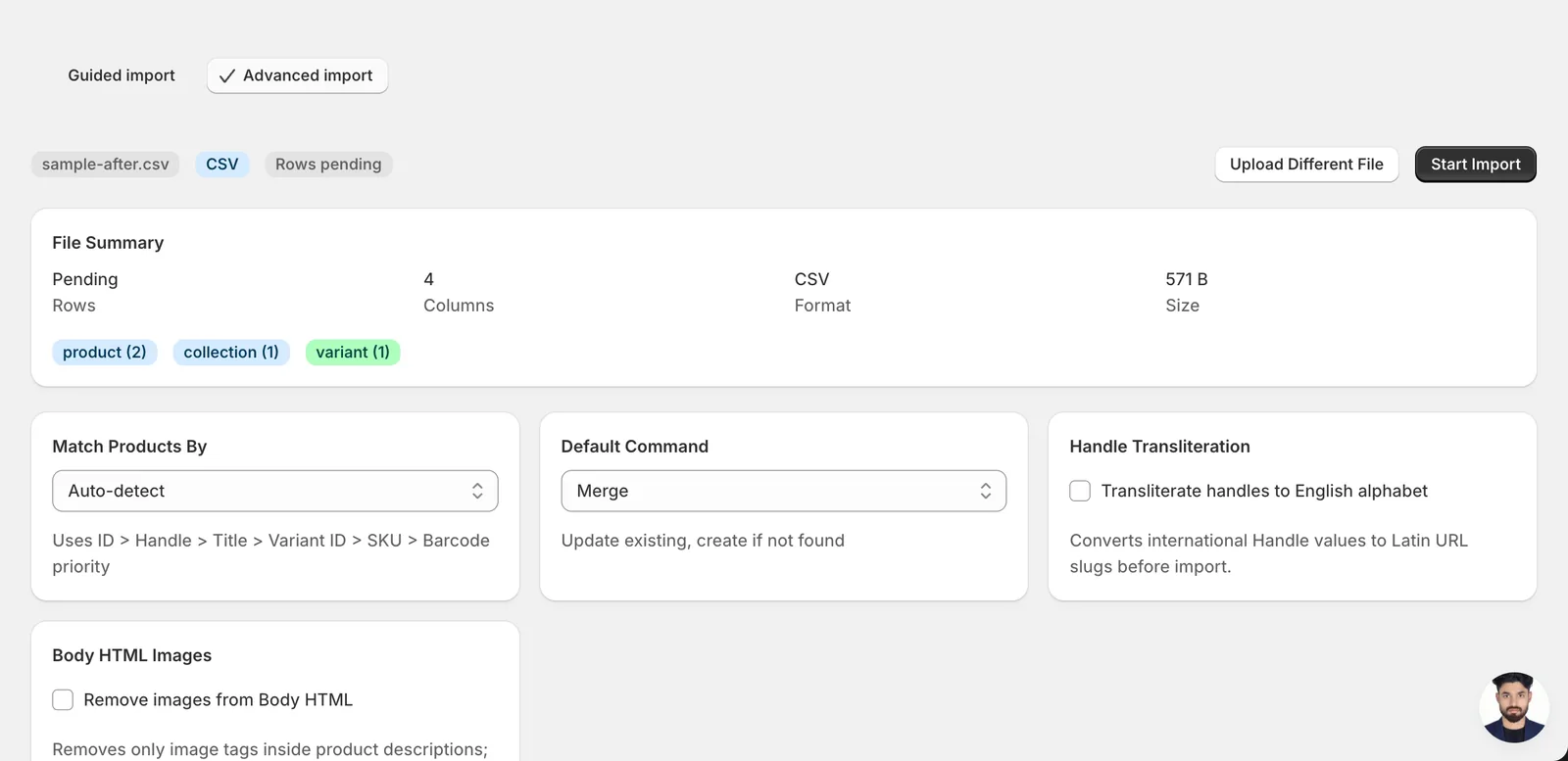Click the 4 Columns value

(428, 279)
